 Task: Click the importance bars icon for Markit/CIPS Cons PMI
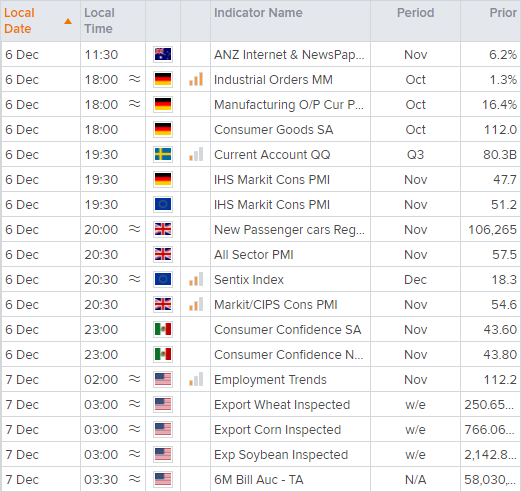(196, 304)
